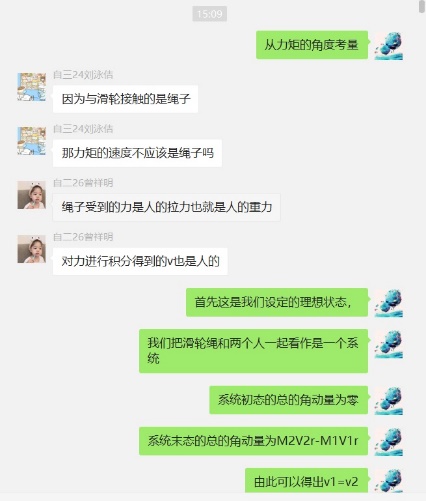Click the 15:09 timestamp label

click(x=210, y=14)
